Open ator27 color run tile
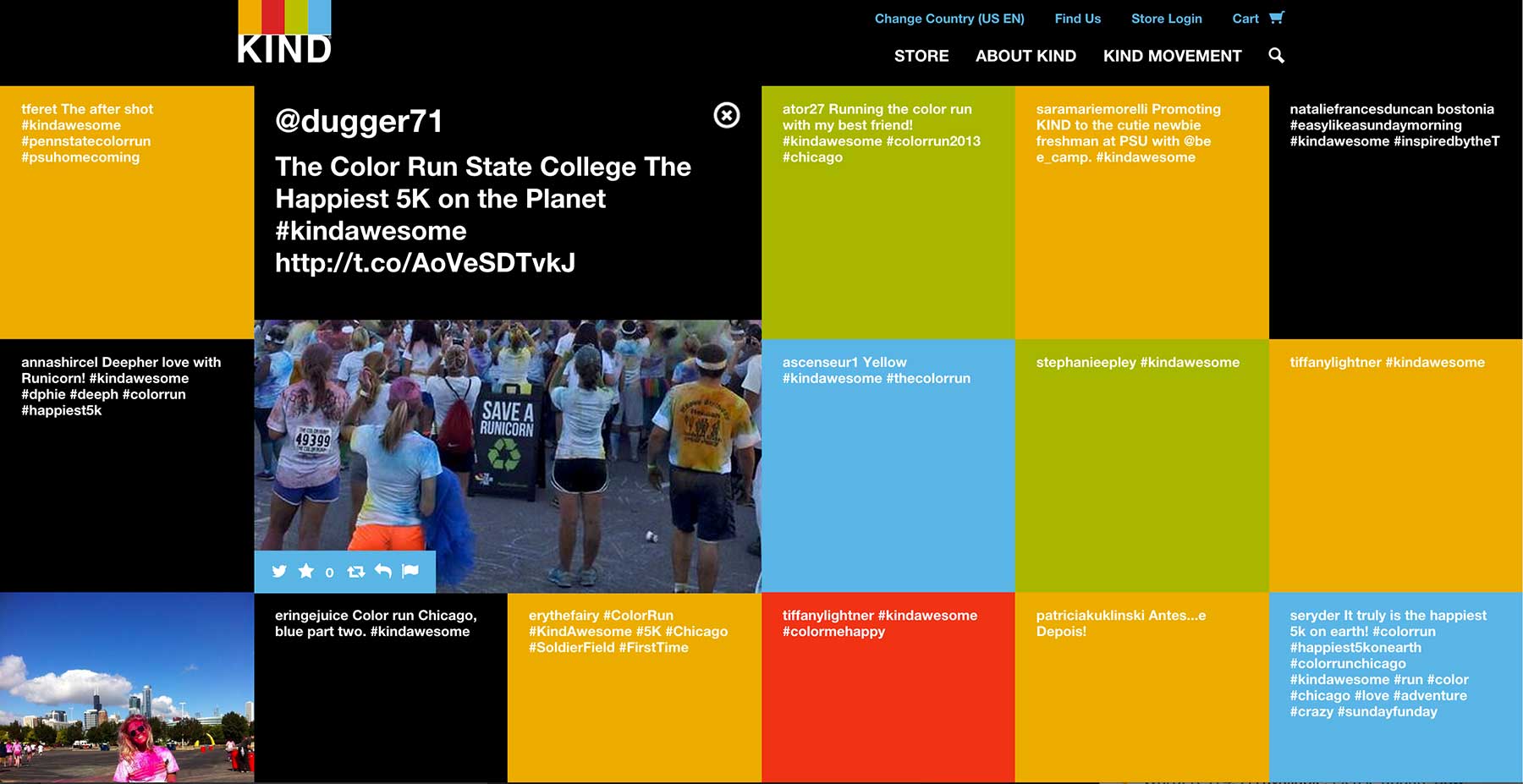1523x784 pixels. [888, 212]
